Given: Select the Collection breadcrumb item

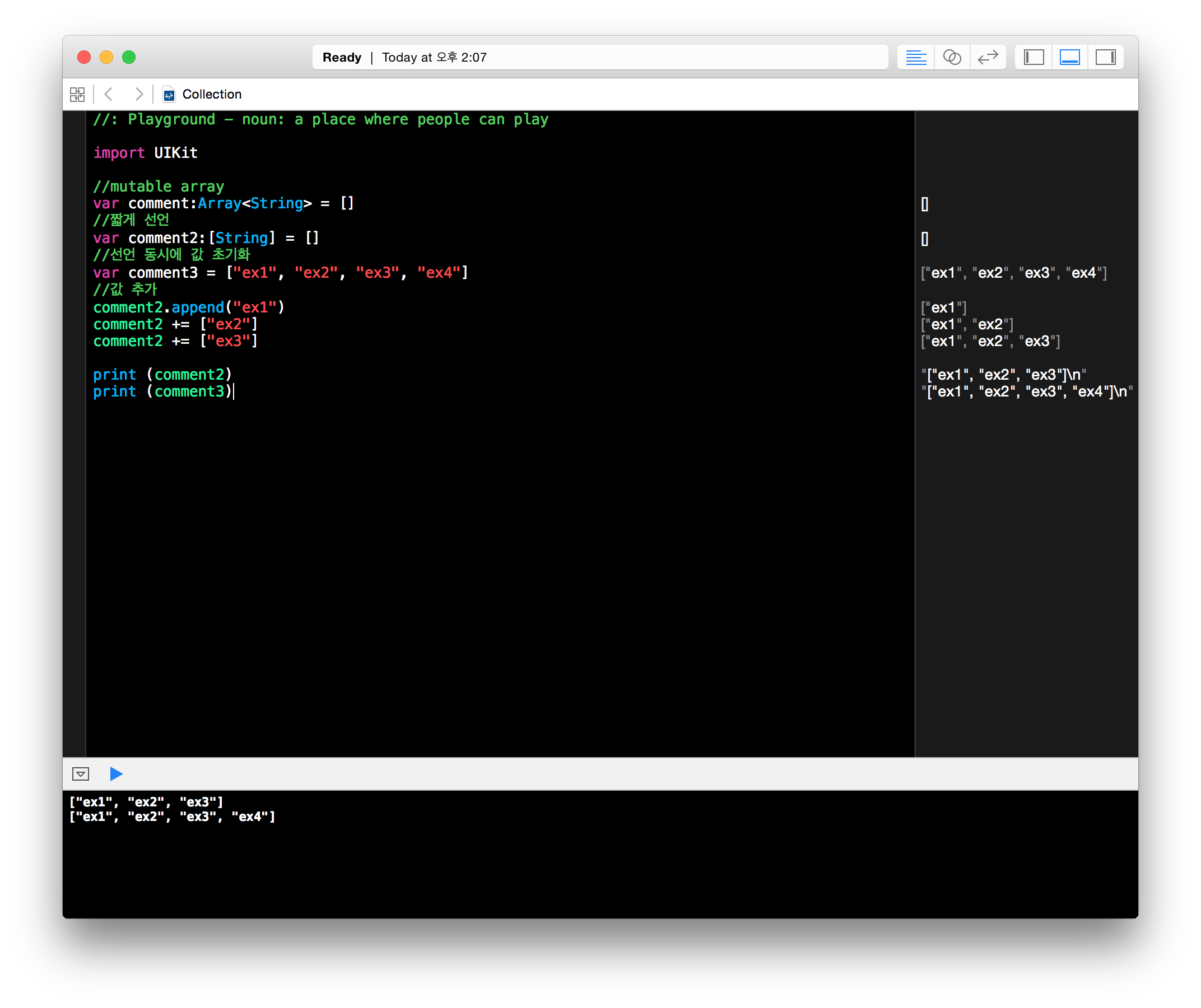Looking at the screenshot, I should (212, 94).
